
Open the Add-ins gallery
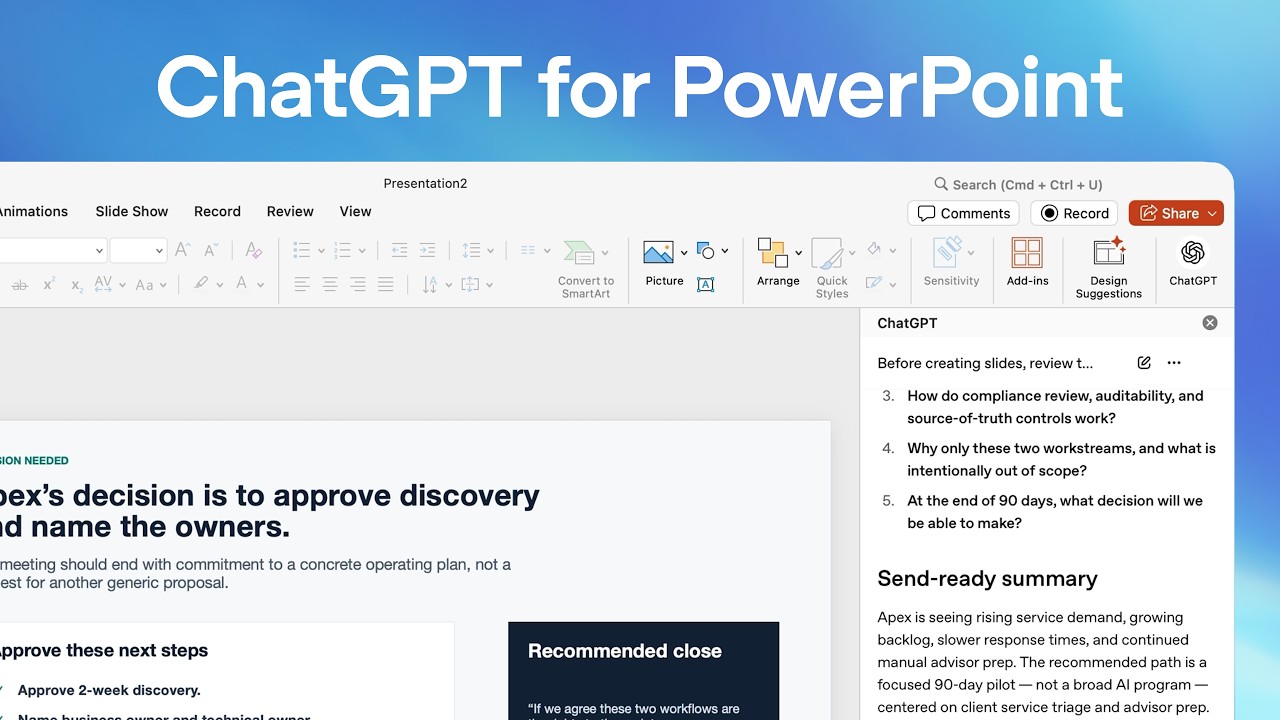(1027, 263)
